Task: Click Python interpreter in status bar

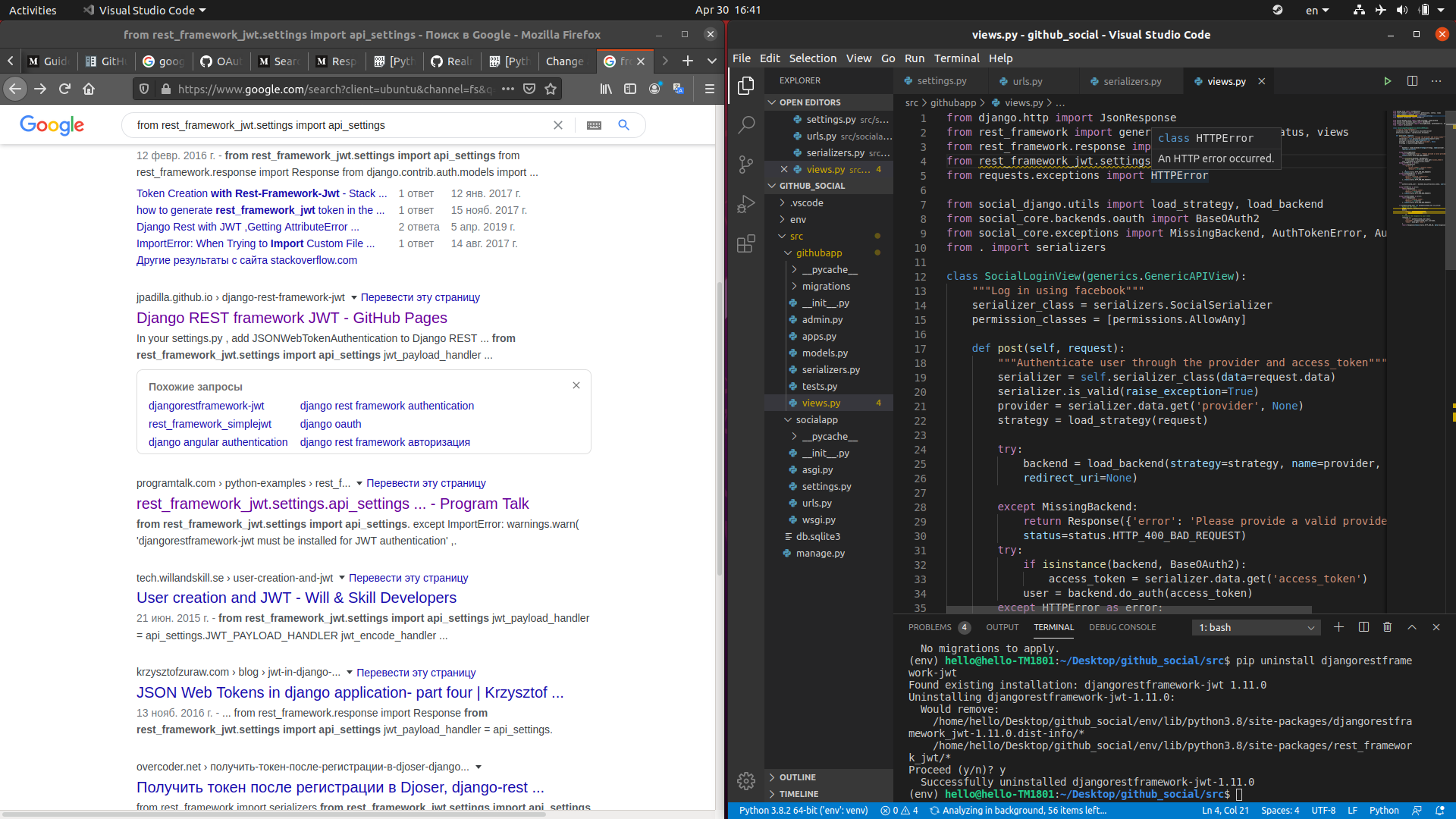Action: (803, 810)
